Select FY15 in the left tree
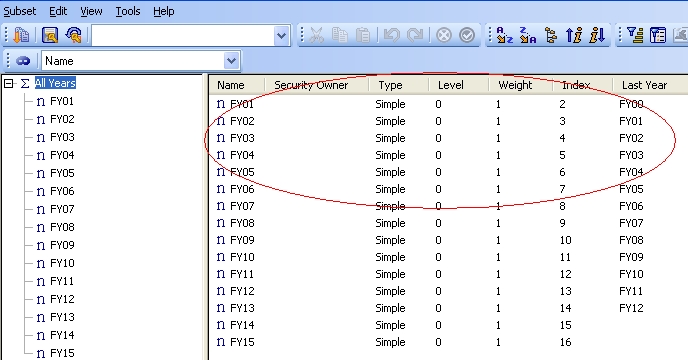Viewport: 688px width, 360px height. coord(62,353)
